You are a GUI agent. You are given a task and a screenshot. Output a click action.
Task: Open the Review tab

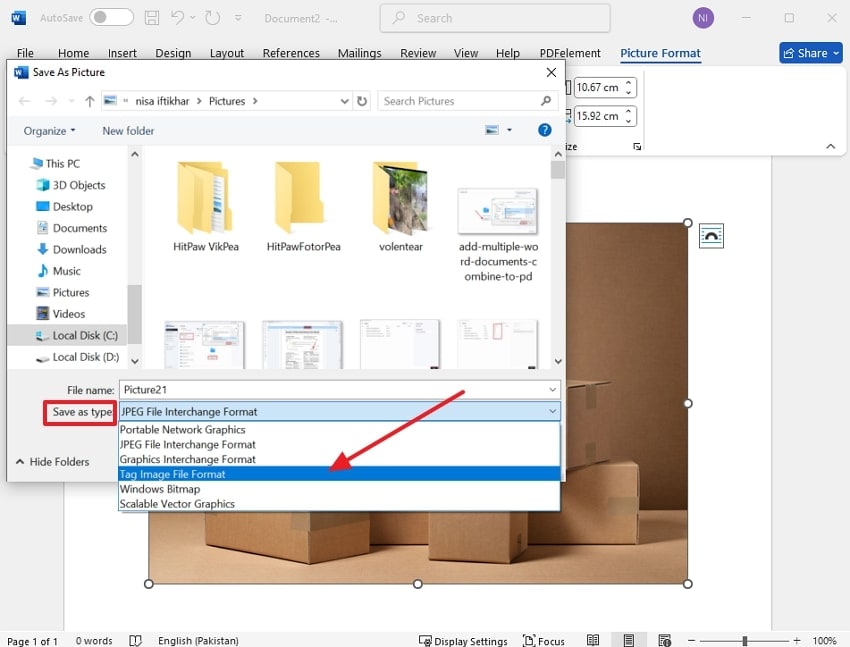click(418, 53)
